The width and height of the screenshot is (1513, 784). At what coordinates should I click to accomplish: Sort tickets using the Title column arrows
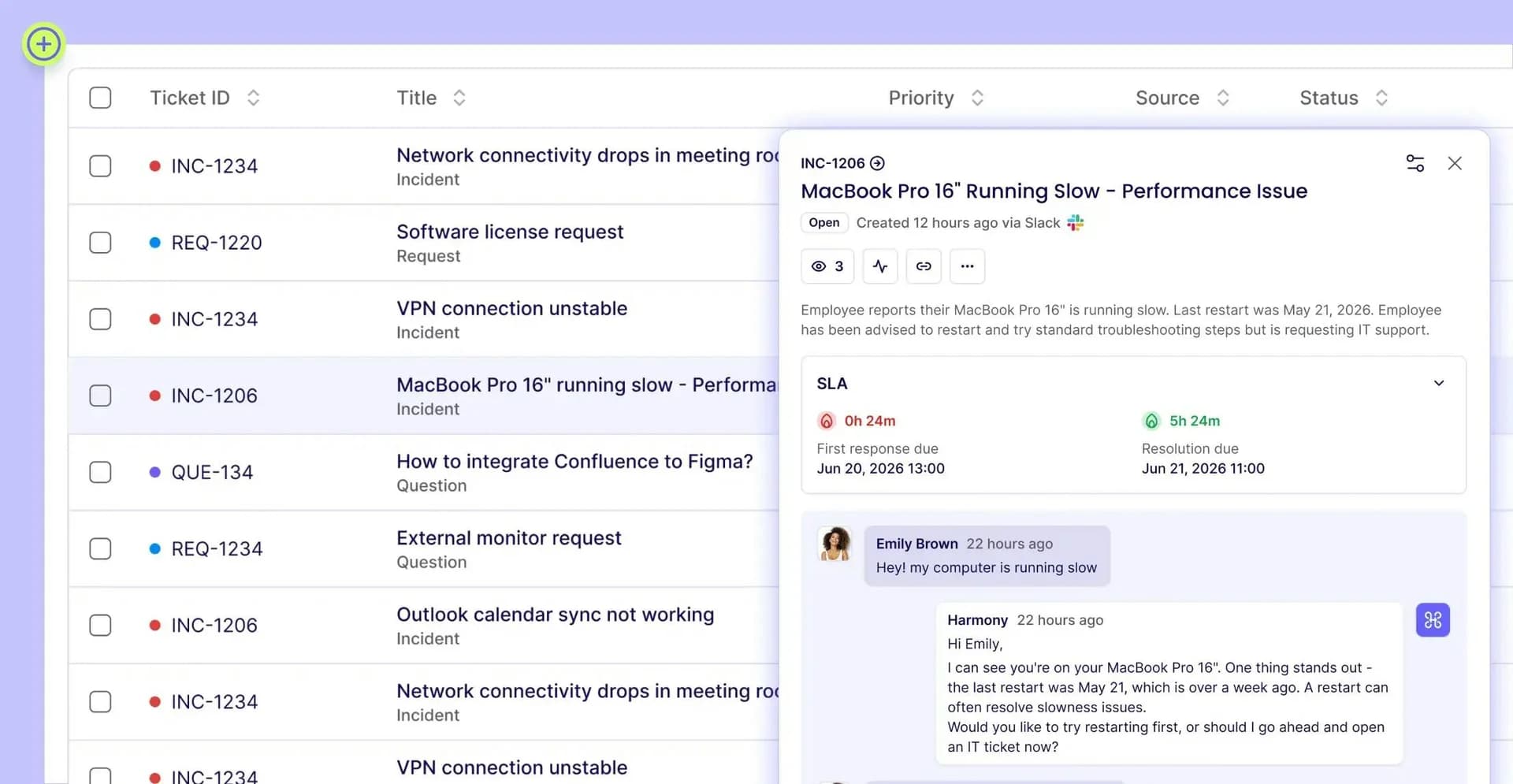(459, 98)
